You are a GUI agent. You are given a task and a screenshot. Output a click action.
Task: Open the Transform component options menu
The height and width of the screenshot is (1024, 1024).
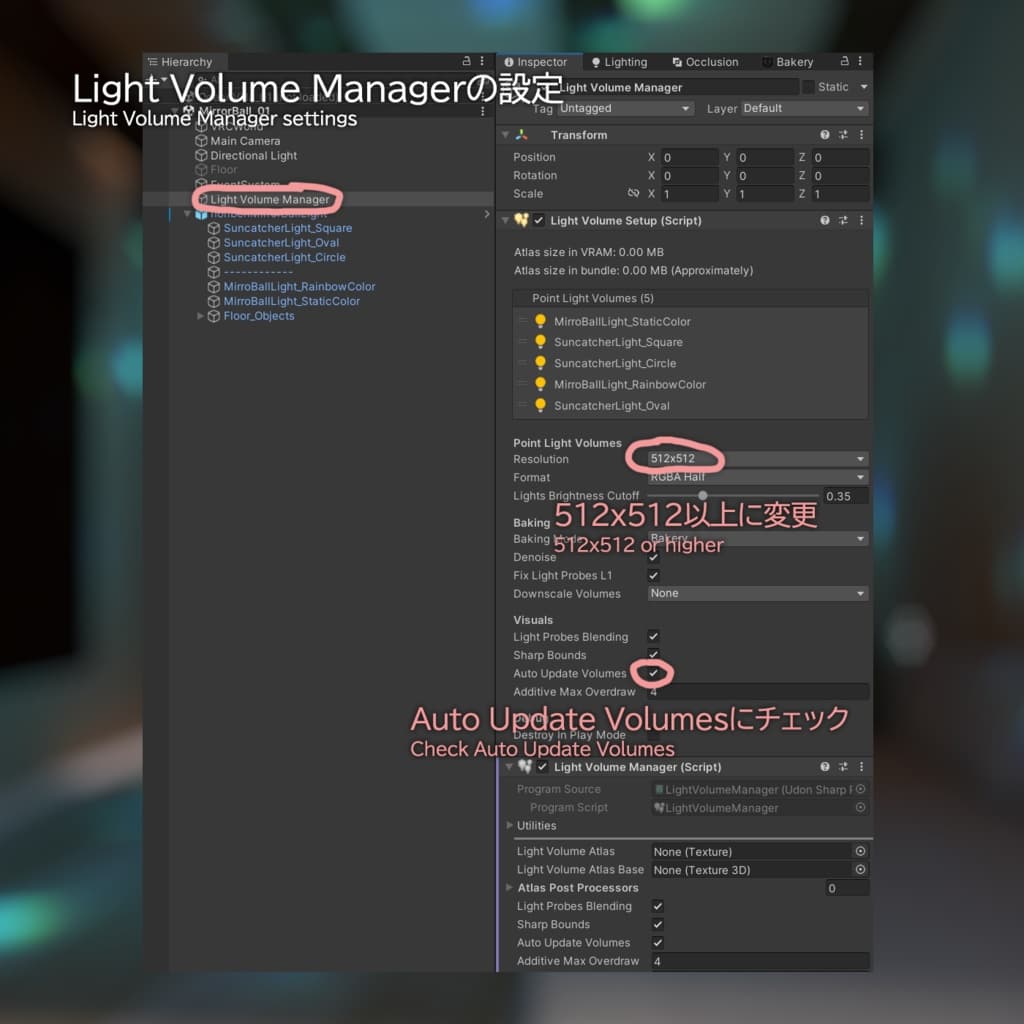point(861,135)
